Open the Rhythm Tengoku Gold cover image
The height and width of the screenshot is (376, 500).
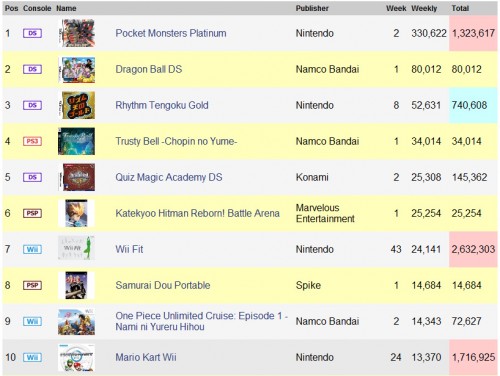click(76, 105)
